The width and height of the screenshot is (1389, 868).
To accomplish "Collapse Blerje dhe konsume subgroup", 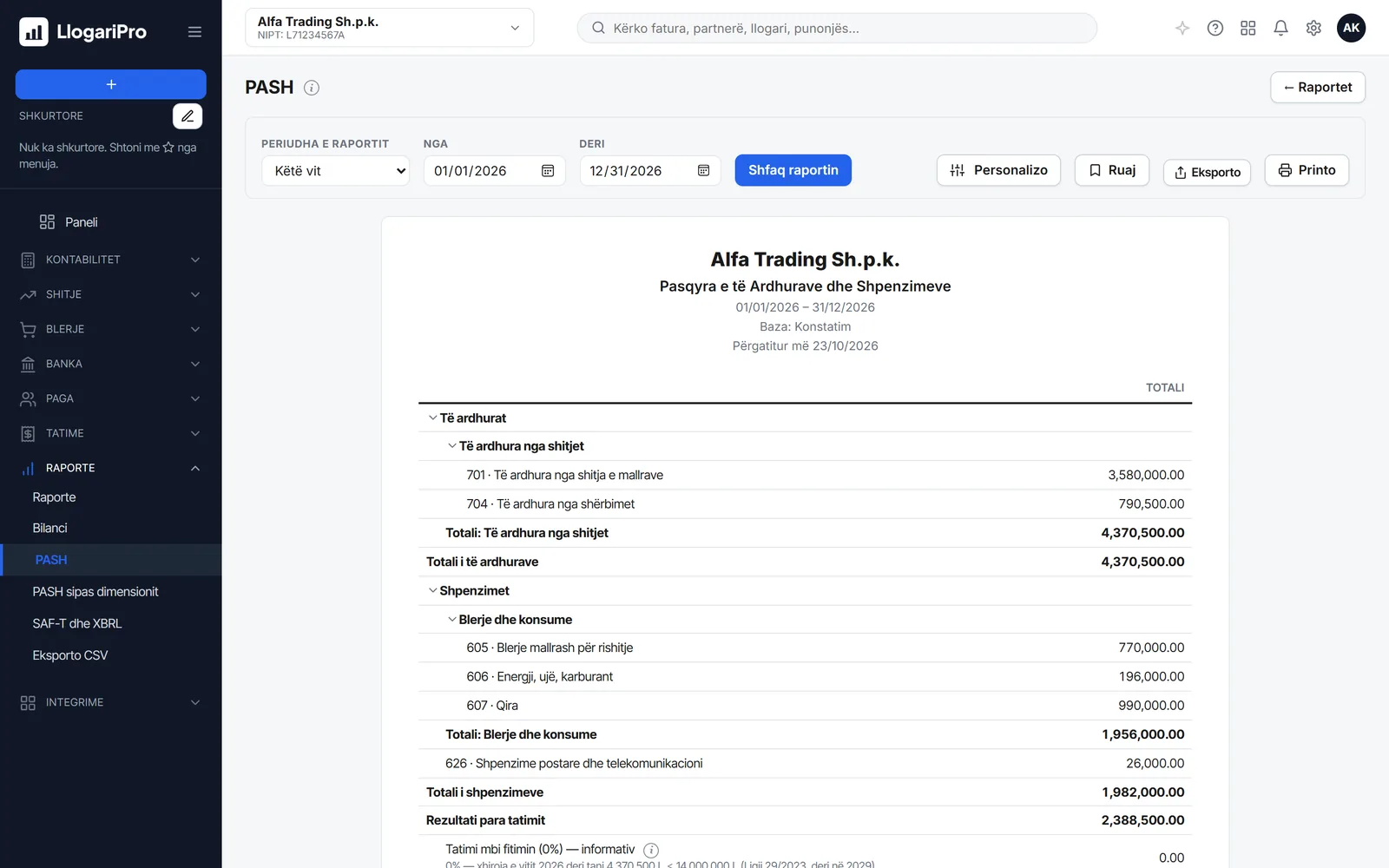I will point(451,619).
